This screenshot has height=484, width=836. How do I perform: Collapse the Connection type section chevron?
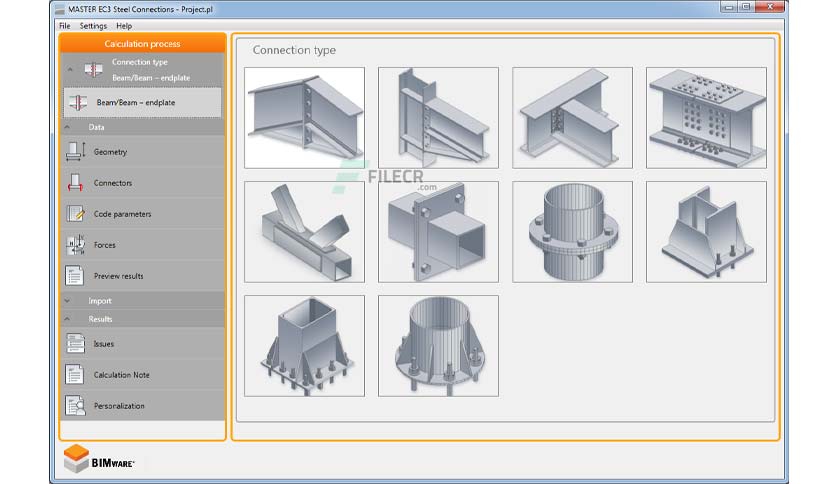pyautogui.click(x=70, y=69)
